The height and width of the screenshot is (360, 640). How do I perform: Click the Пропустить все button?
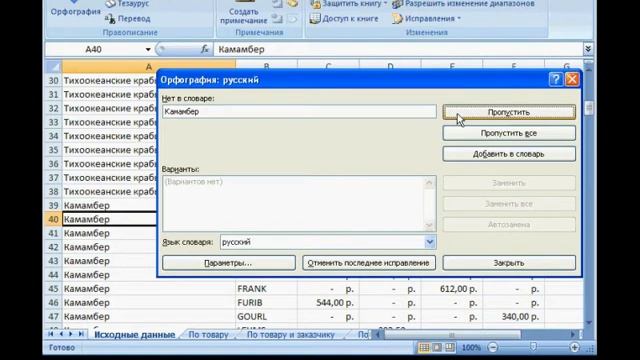pos(509,133)
